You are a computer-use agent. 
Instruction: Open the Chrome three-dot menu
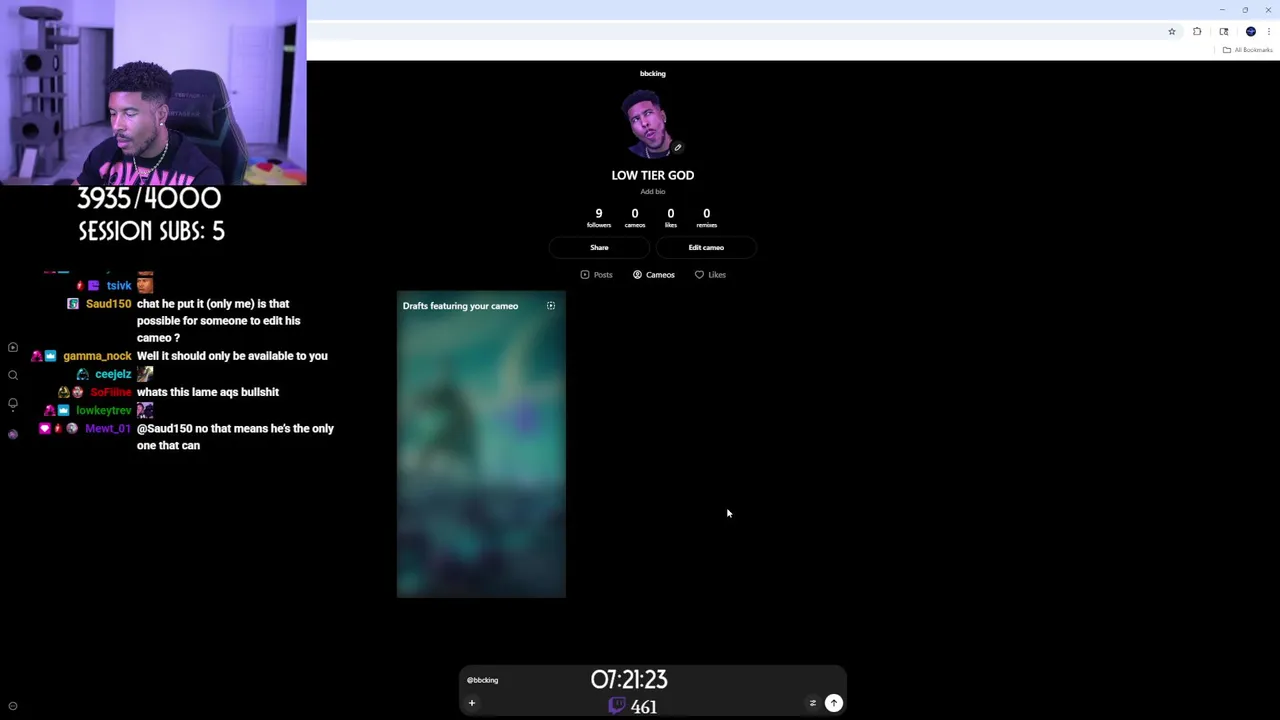[x=1269, y=32]
